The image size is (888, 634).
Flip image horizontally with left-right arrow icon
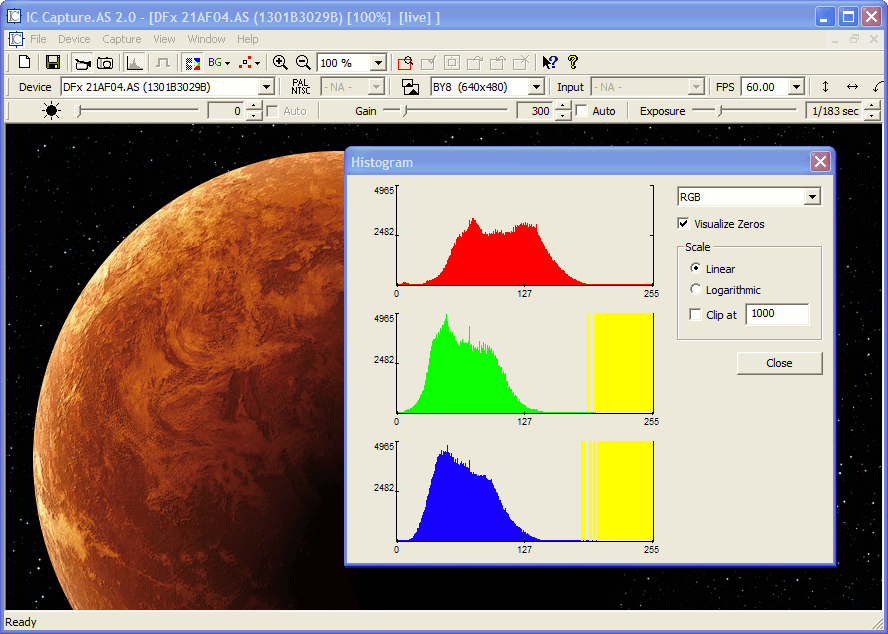click(x=852, y=87)
